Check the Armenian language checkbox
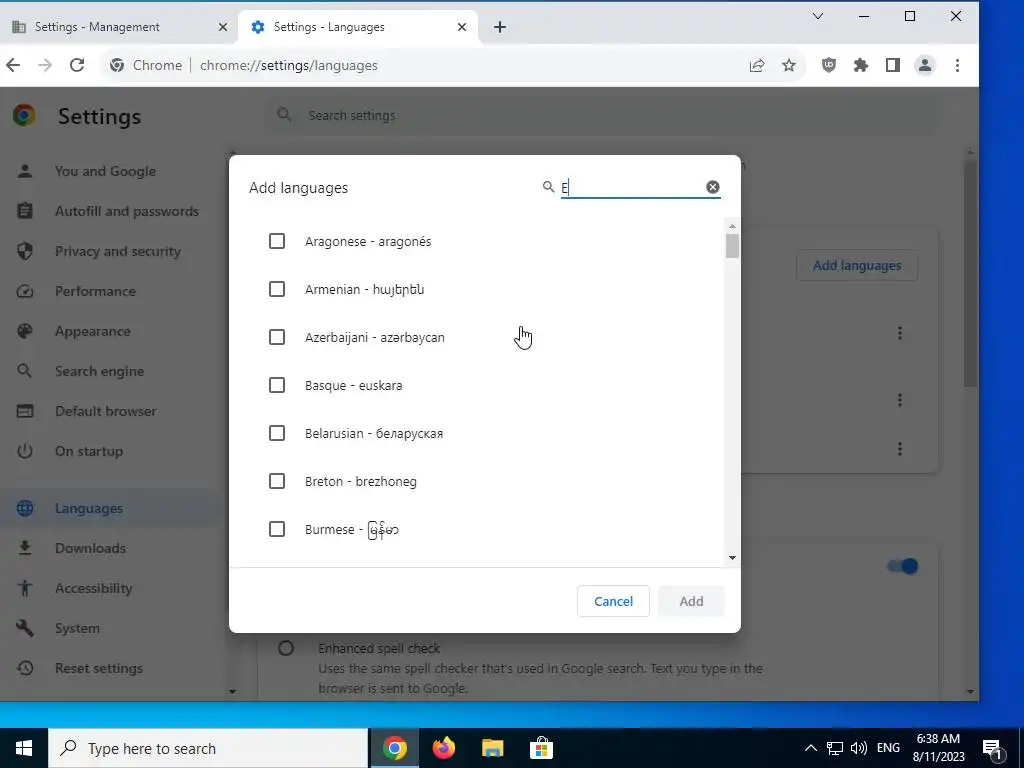 tap(277, 289)
